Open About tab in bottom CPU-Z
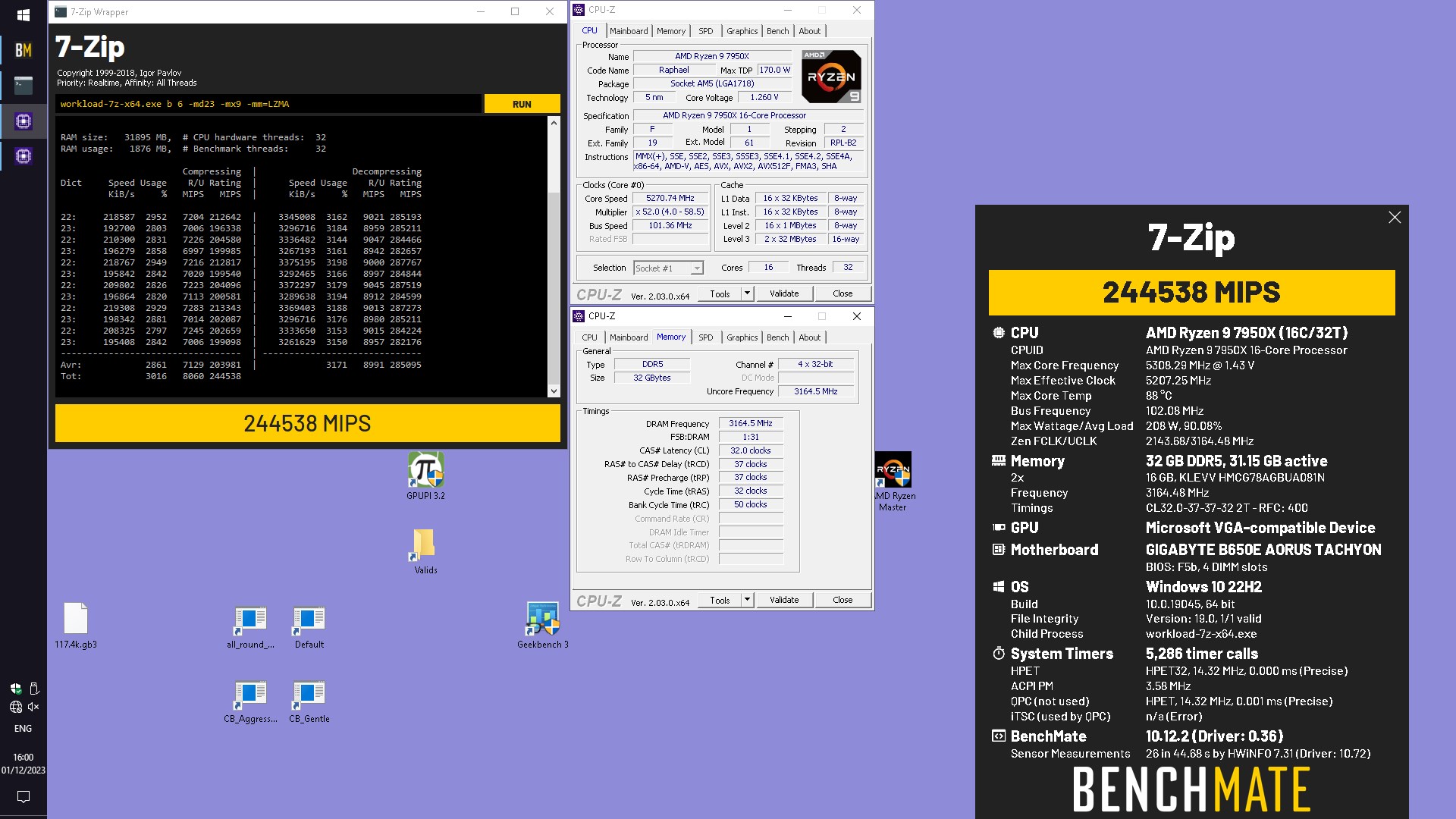Viewport: 1456px width, 819px height. coord(809,337)
